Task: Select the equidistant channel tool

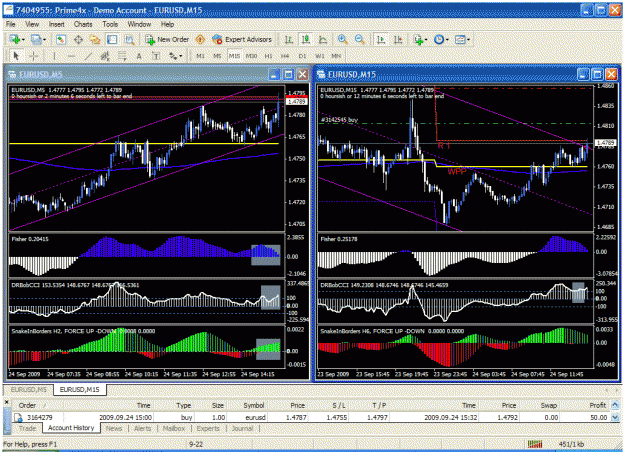Action: [x=105, y=56]
